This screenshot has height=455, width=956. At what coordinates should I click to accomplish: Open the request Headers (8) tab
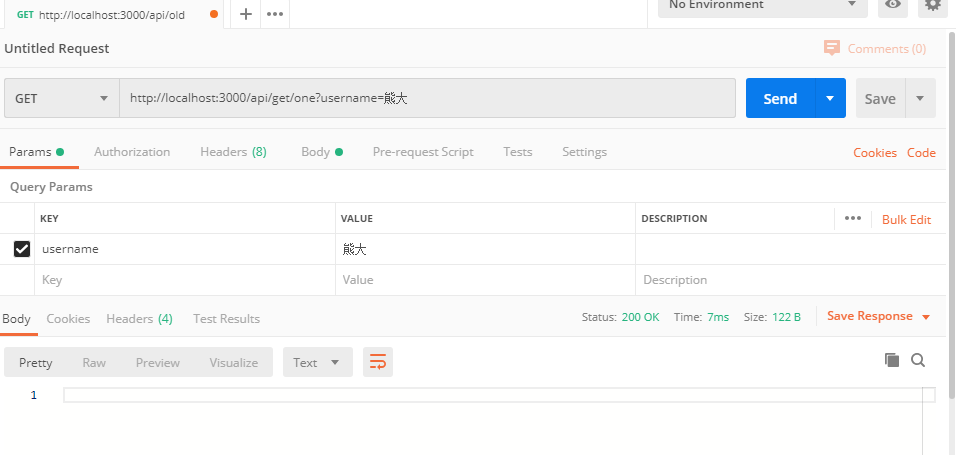coord(234,152)
